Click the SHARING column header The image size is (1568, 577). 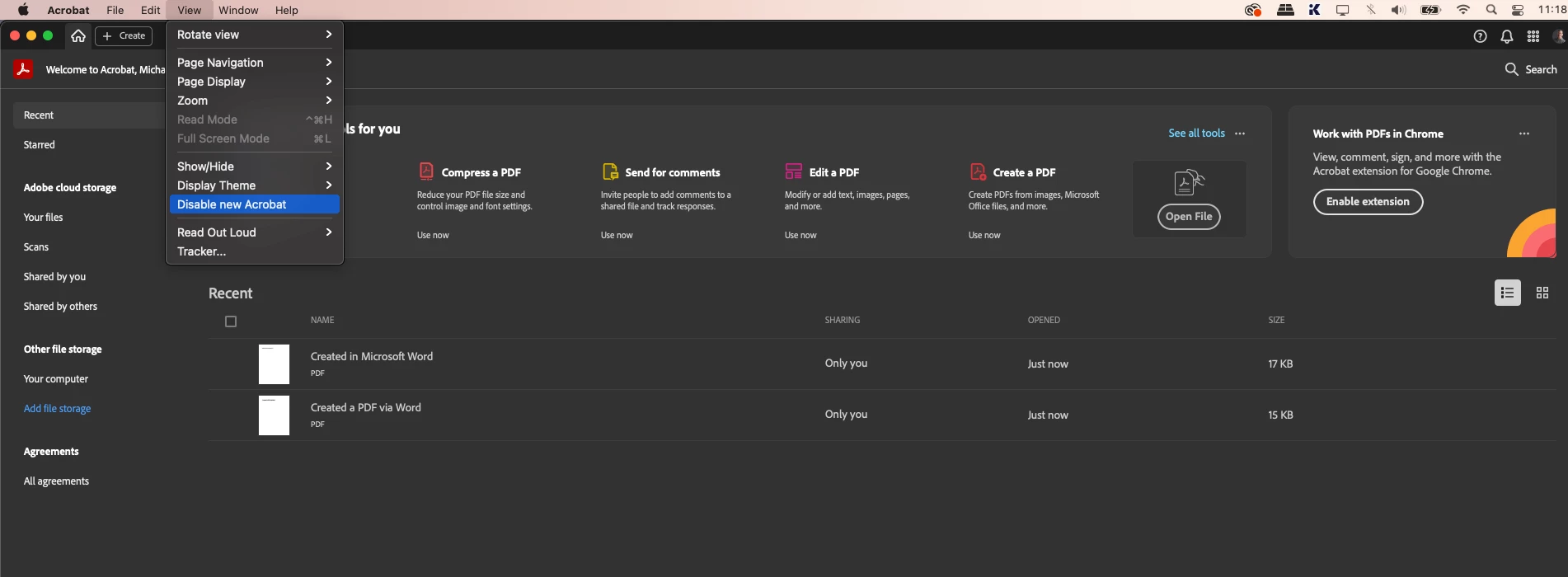coord(843,320)
